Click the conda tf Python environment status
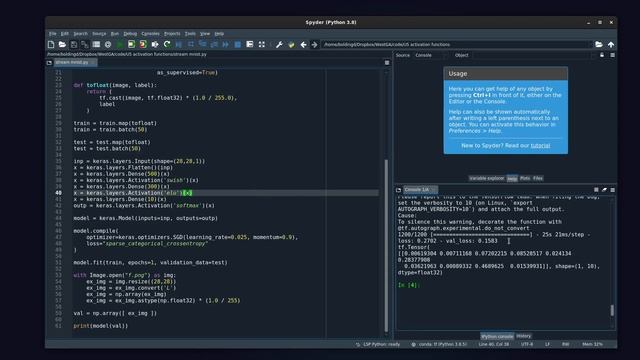Screen dimensions: 640x360 439,344
